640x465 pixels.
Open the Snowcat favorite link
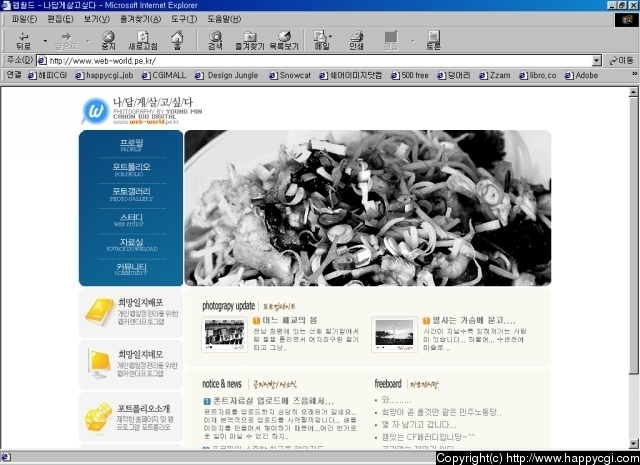coord(290,75)
